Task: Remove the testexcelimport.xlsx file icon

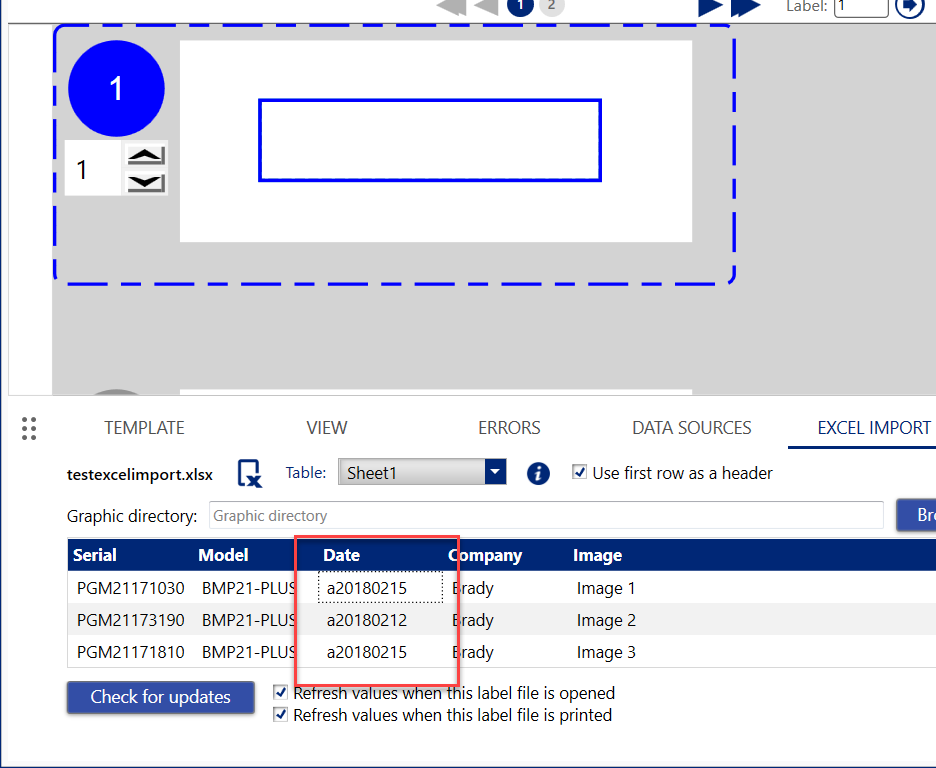Action: tap(249, 473)
